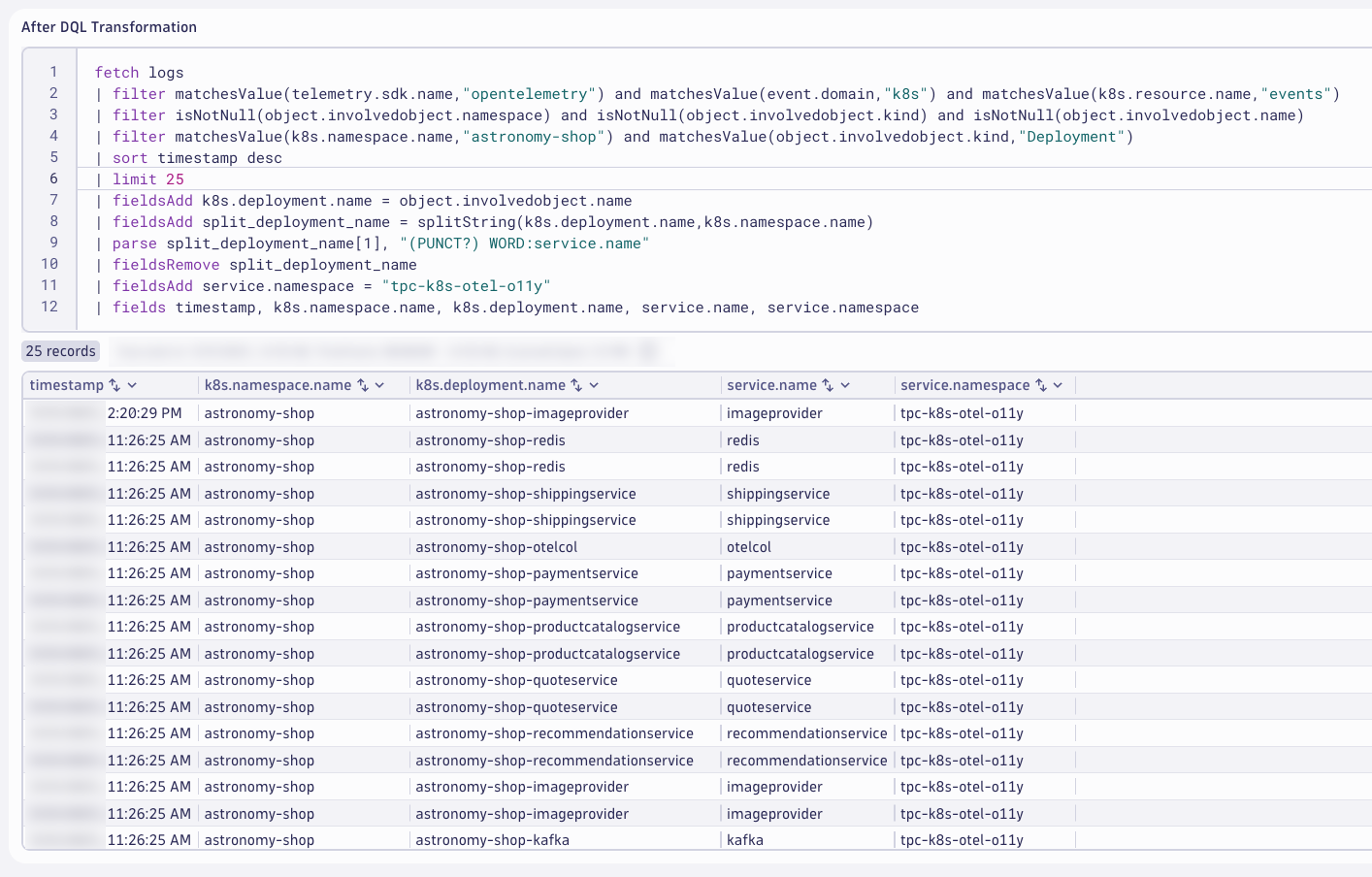This screenshot has height=877, width=1372.
Task: Click the k8s.deployment.name header label
Action: tap(491, 385)
